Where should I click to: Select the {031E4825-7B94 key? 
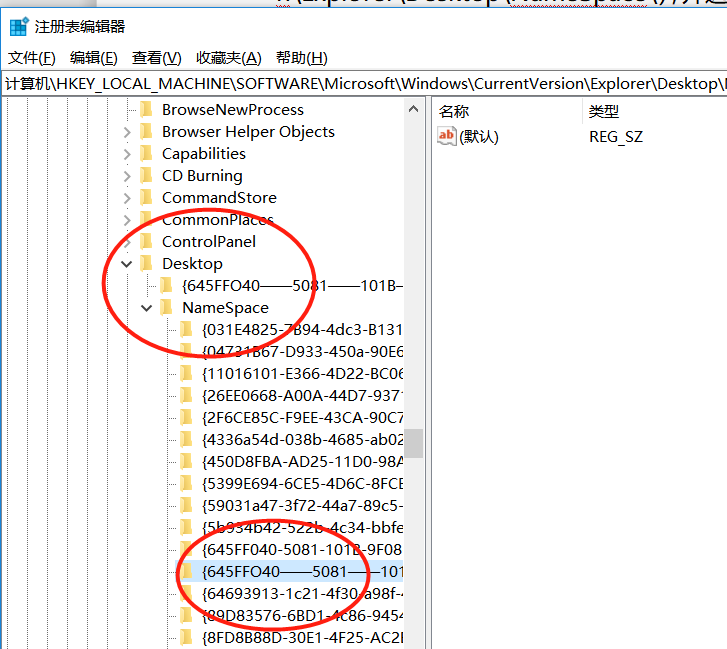pyautogui.click(x=302, y=330)
